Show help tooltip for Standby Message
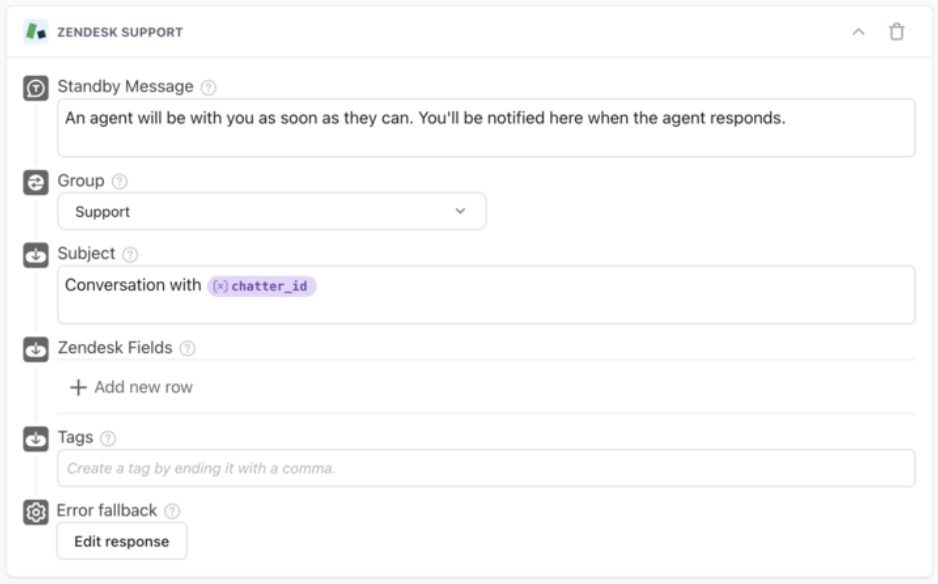 pos(208,88)
